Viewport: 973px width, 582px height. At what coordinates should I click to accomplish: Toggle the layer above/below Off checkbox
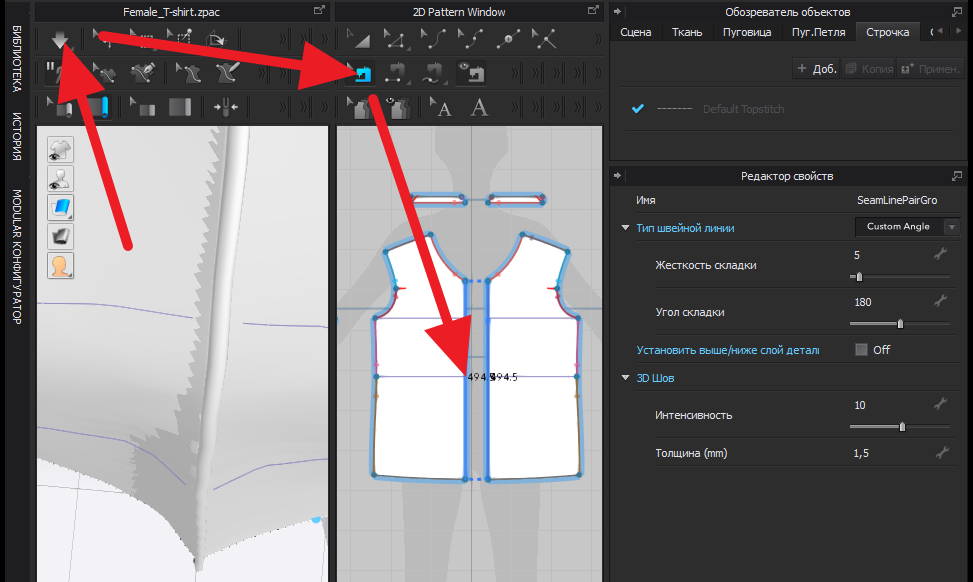click(x=861, y=350)
